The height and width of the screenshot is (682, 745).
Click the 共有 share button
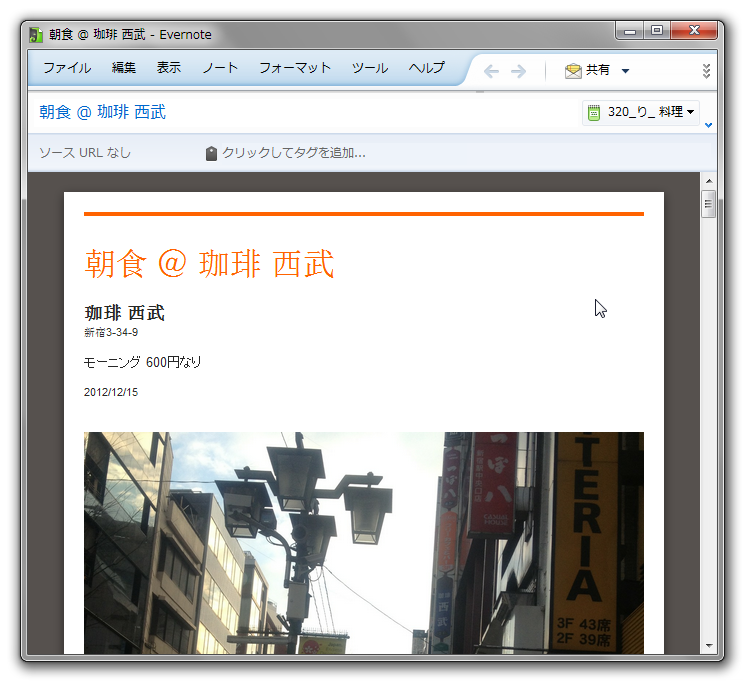pyautogui.click(x=588, y=70)
